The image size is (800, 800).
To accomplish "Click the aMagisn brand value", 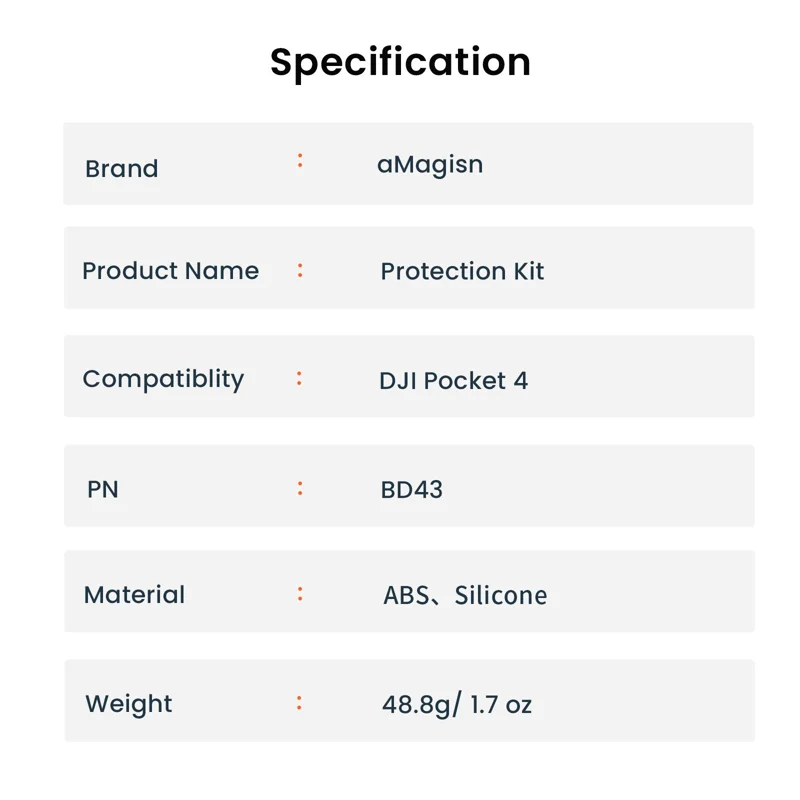I will click(x=430, y=166).
